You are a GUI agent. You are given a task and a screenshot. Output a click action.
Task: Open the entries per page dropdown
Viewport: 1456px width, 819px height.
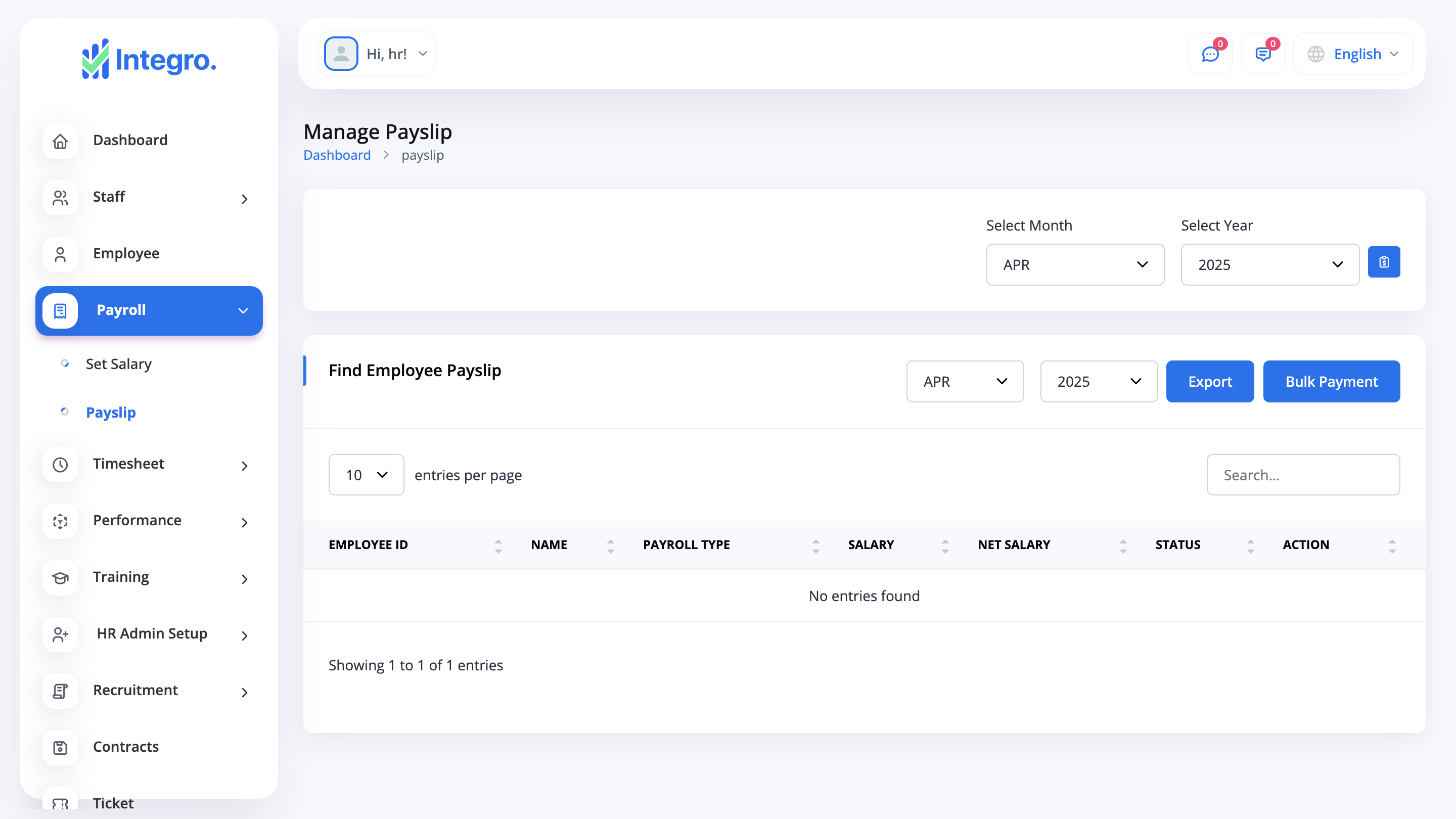[x=366, y=475]
